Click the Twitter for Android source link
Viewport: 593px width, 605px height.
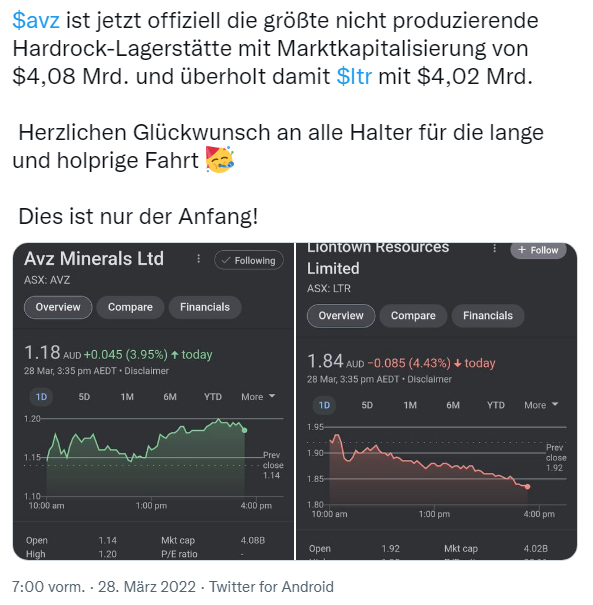pyautogui.click(x=271, y=586)
